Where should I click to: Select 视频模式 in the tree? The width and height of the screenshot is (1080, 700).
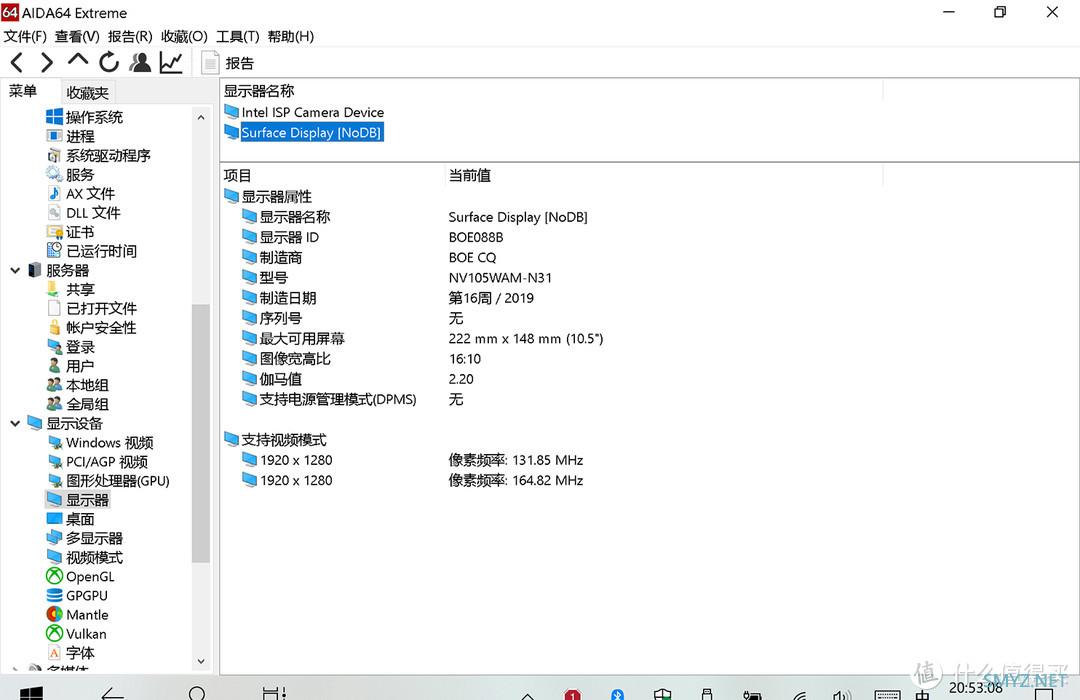click(85, 557)
